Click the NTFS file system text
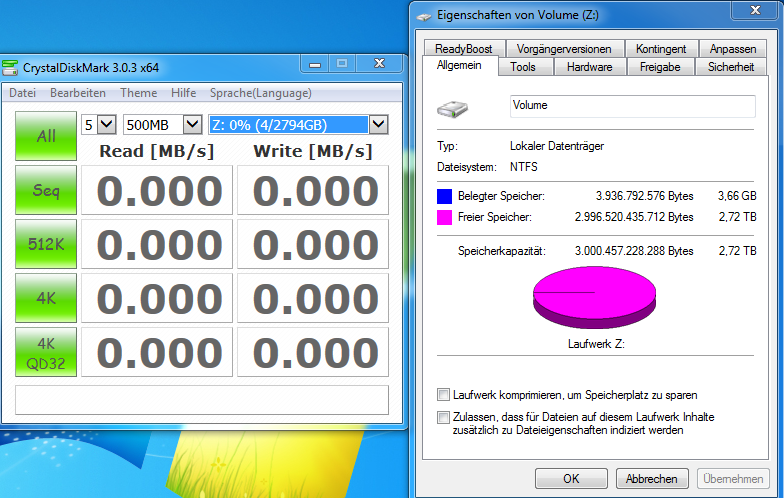The width and height of the screenshot is (784, 498). pos(524,167)
